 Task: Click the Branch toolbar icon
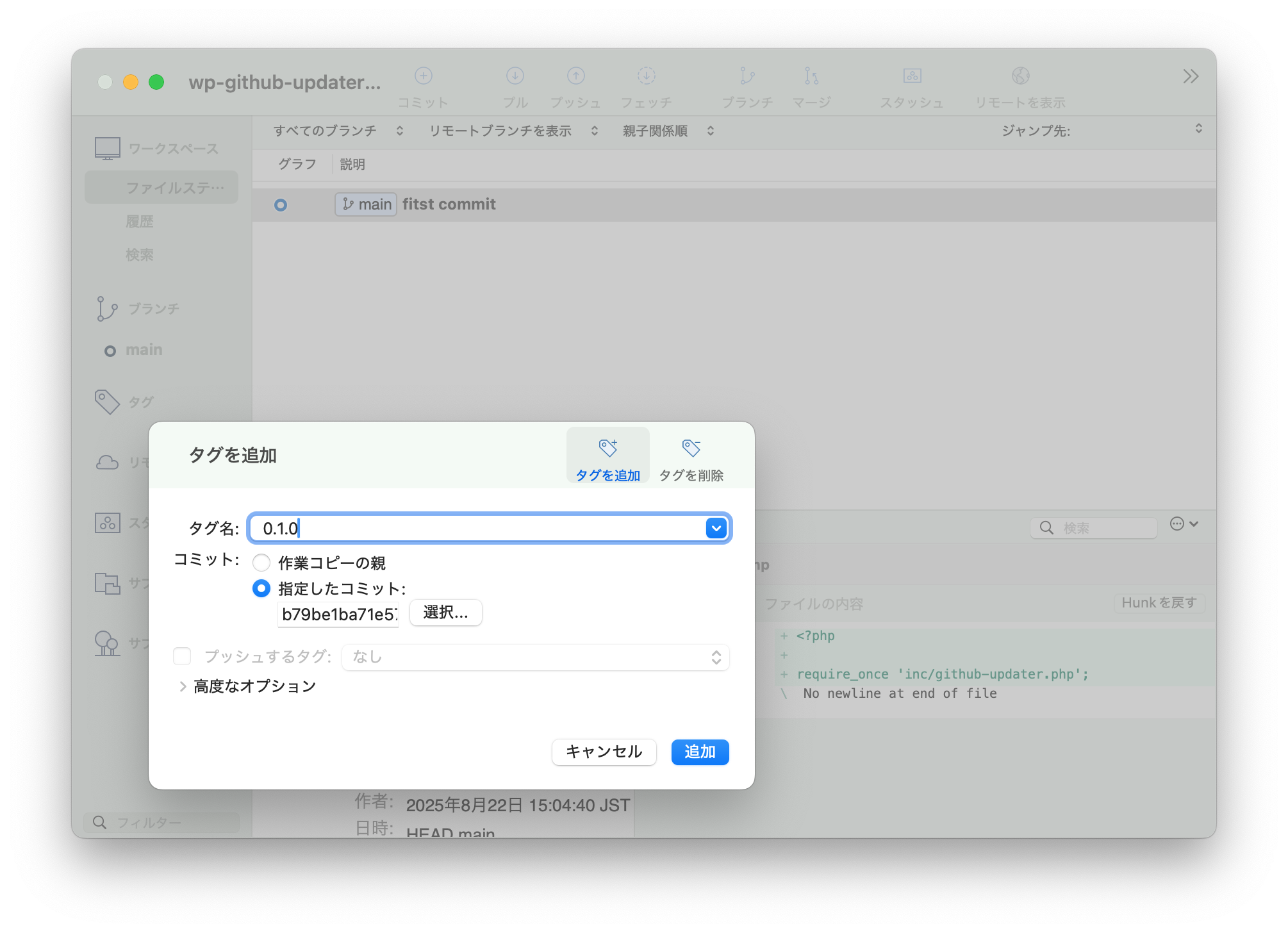click(x=747, y=76)
